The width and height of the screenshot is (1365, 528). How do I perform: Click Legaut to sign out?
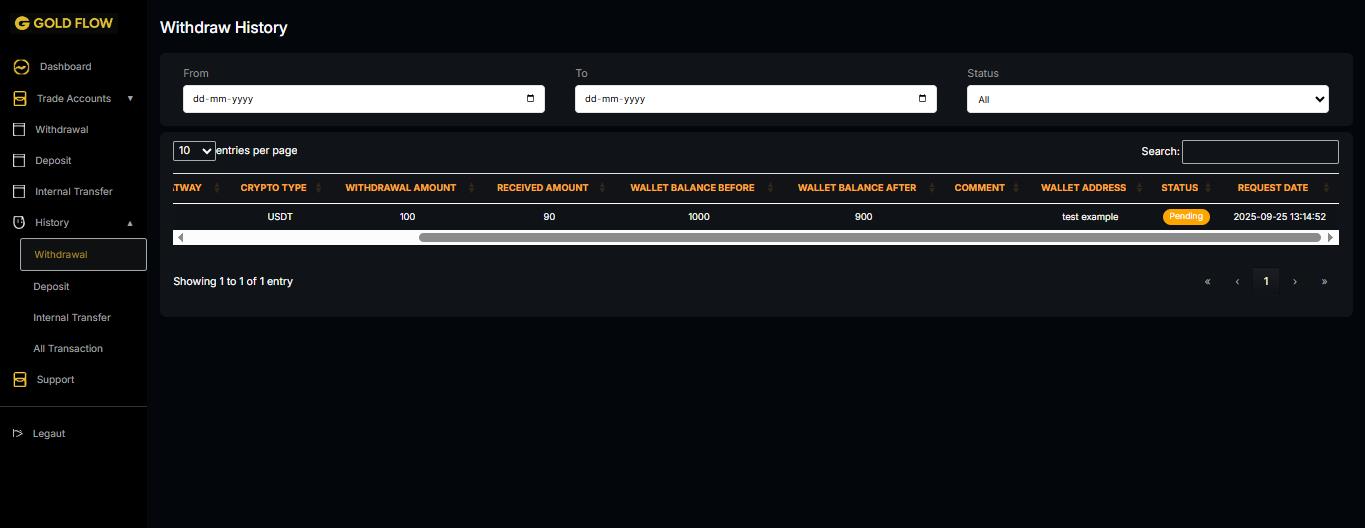[49, 433]
